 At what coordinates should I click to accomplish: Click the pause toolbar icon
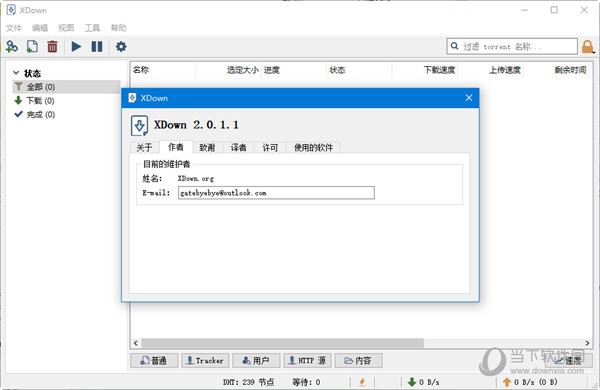(97, 47)
